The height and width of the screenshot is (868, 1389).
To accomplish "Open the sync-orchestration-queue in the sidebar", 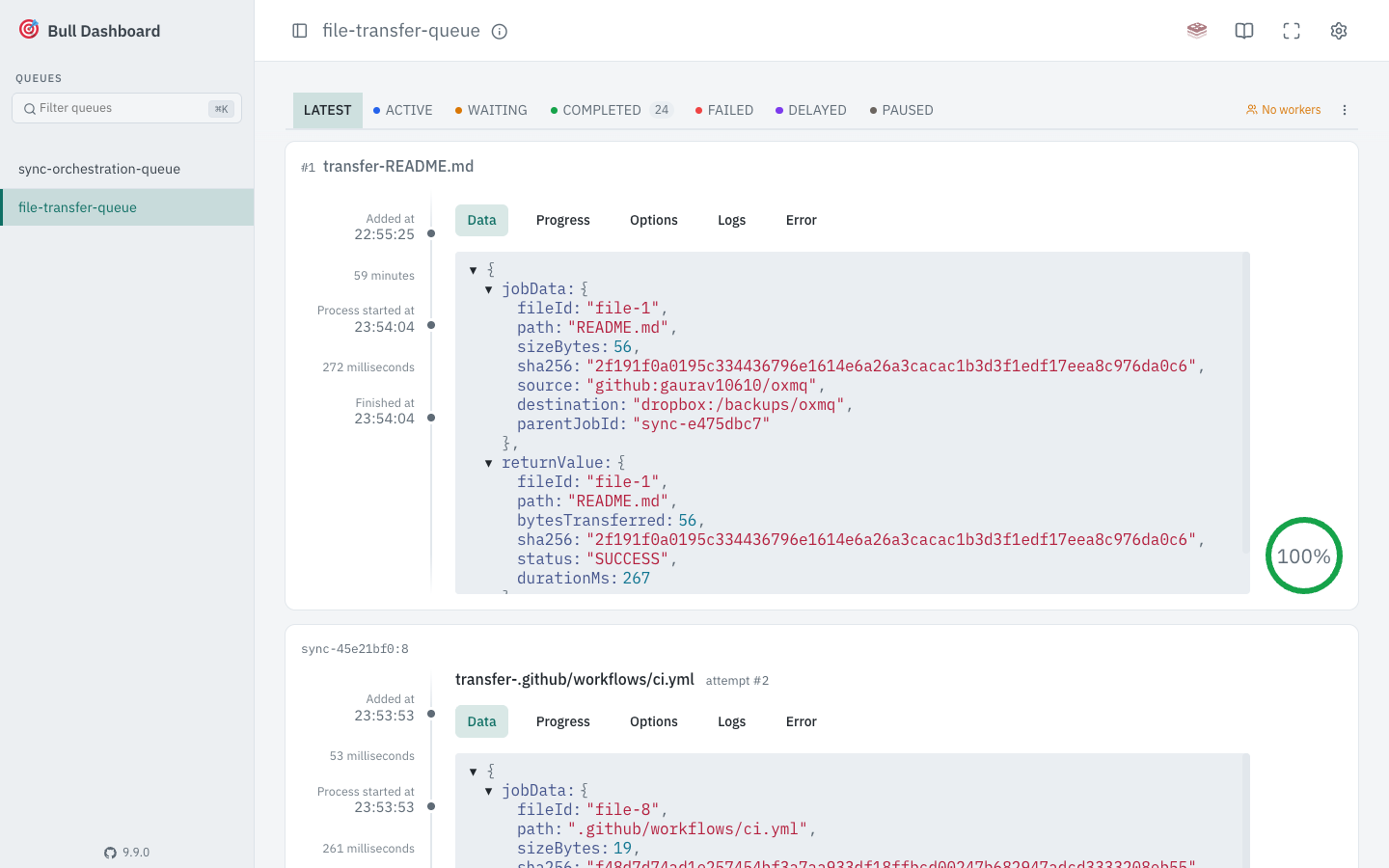I will pyautogui.click(x=127, y=169).
